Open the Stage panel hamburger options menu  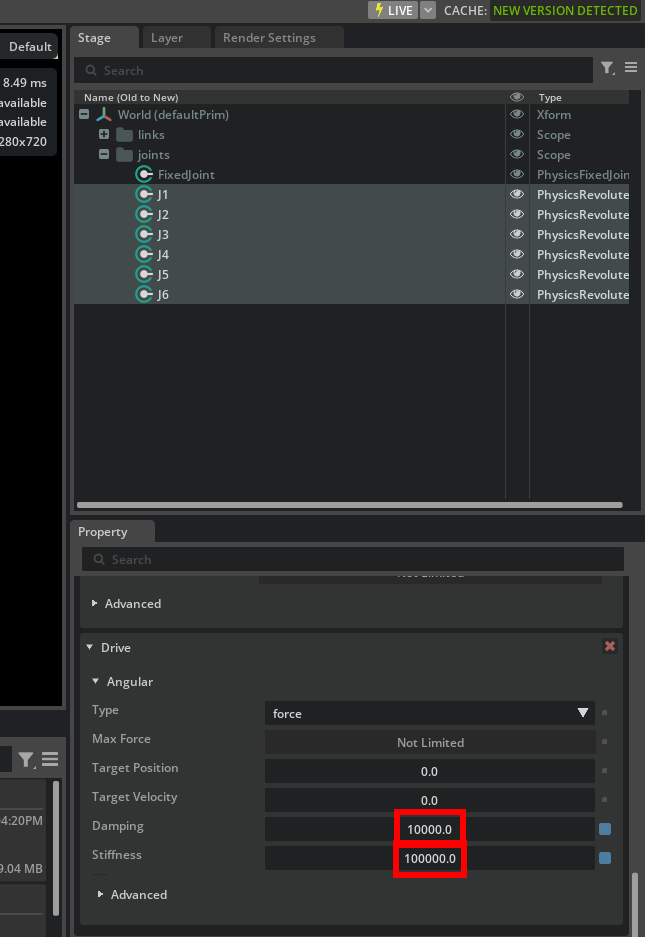click(x=631, y=68)
